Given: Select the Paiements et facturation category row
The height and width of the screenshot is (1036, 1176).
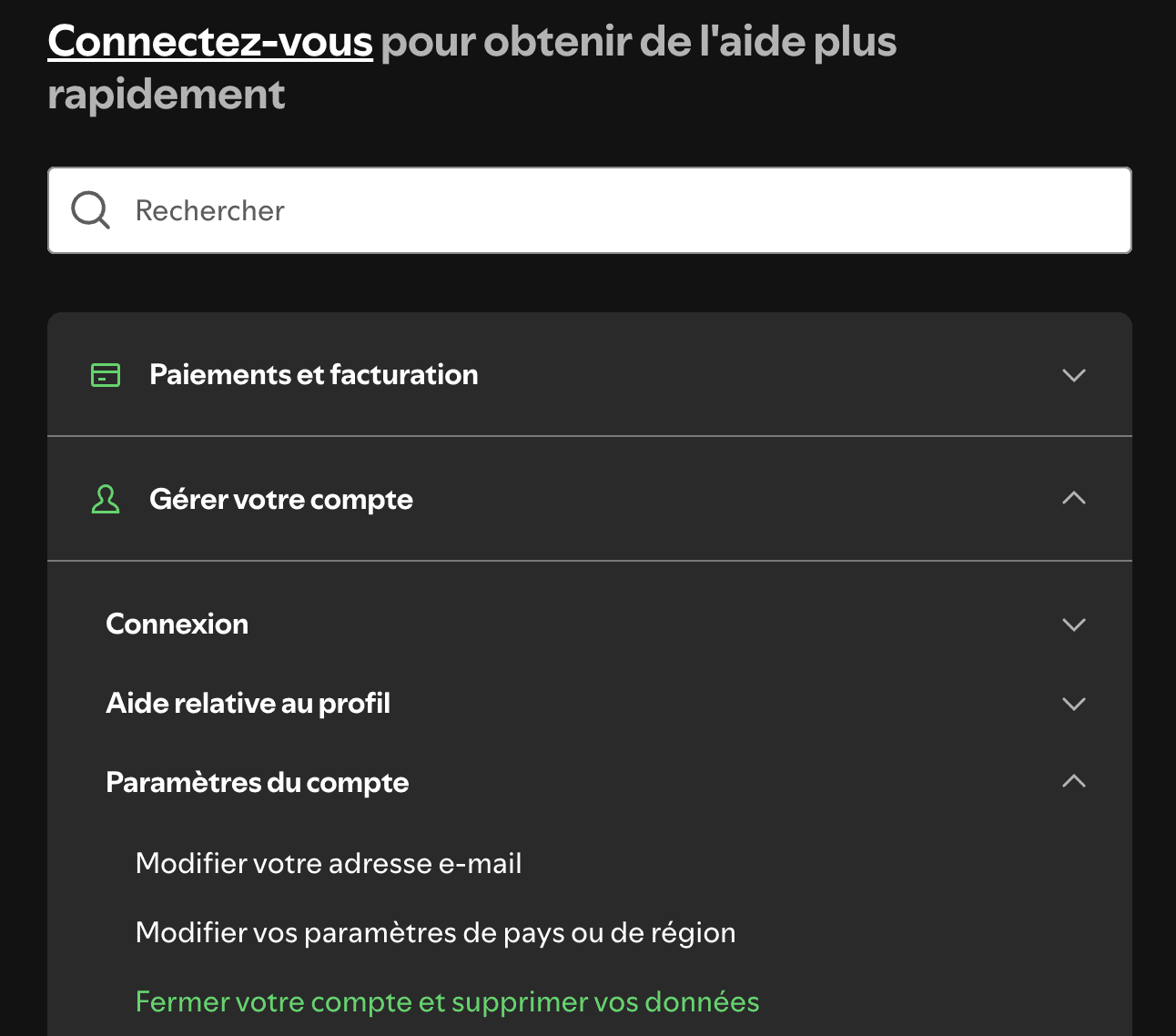Looking at the screenshot, I should pyautogui.click(x=313, y=374).
